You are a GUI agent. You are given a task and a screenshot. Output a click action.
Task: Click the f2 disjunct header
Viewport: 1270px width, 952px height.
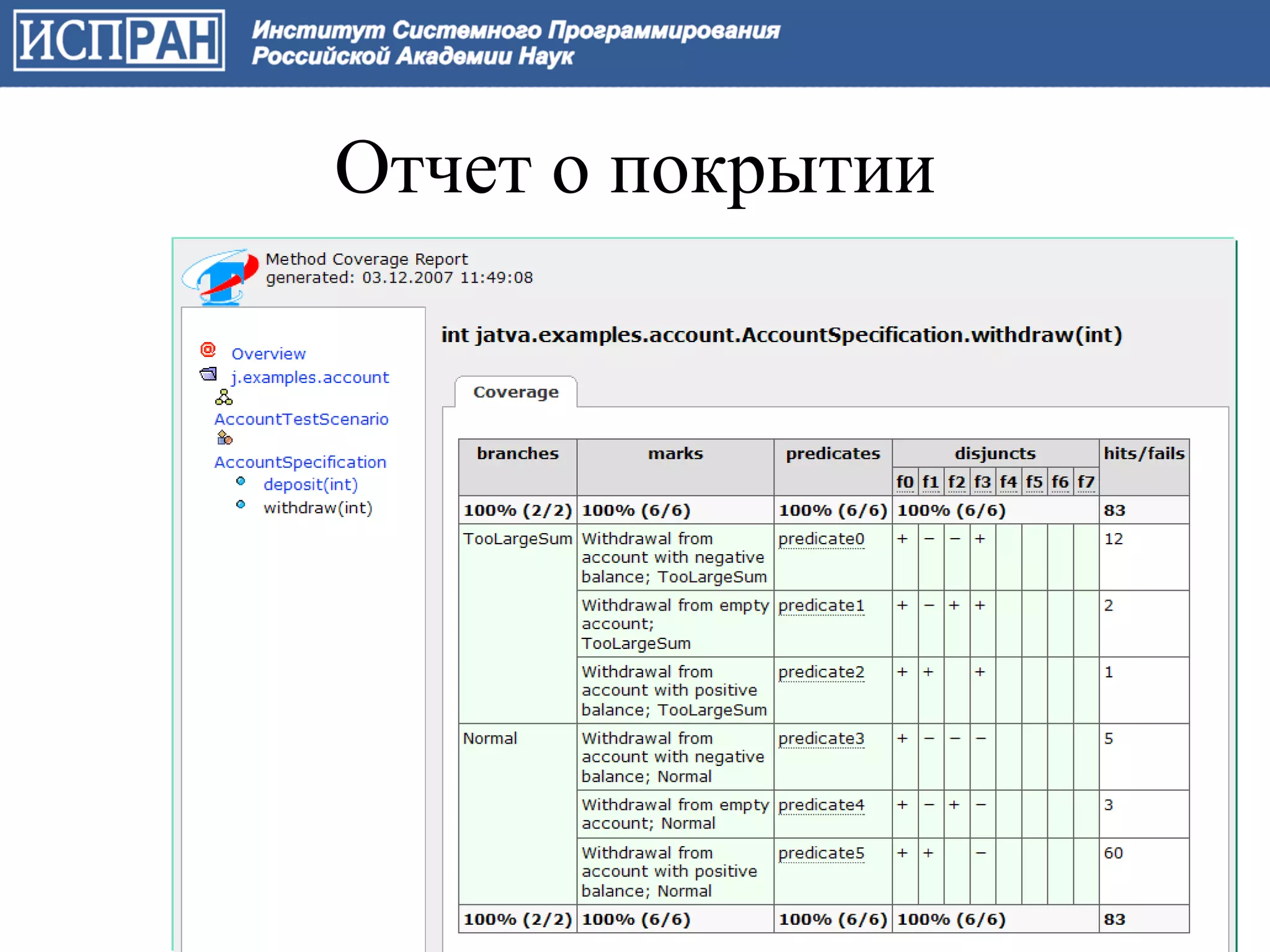[957, 482]
